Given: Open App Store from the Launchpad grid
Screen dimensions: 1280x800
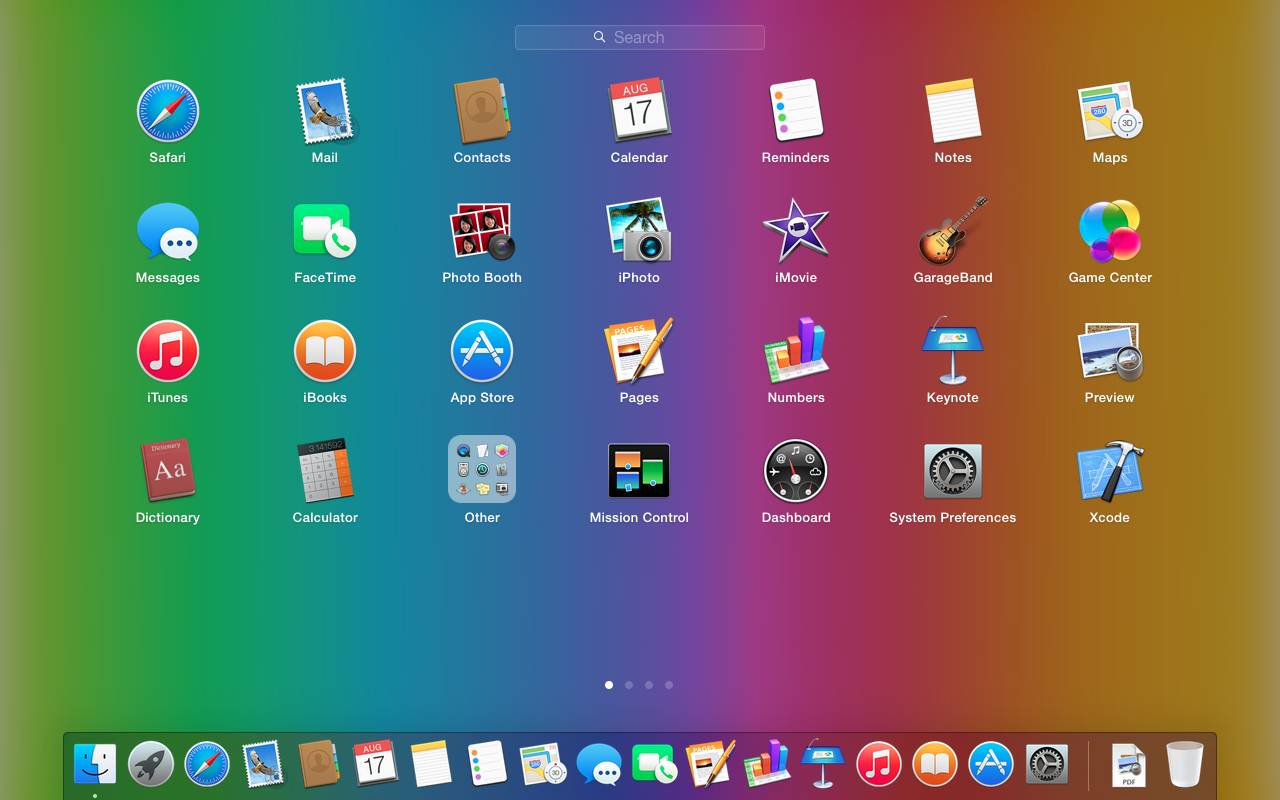Looking at the screenshot, I should coord(482,351).
